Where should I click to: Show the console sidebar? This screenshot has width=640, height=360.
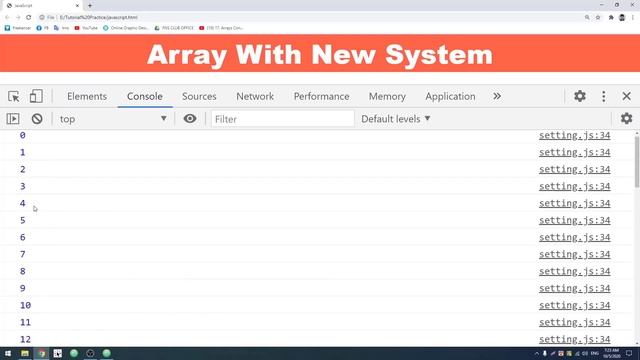[x=13, y=119]
